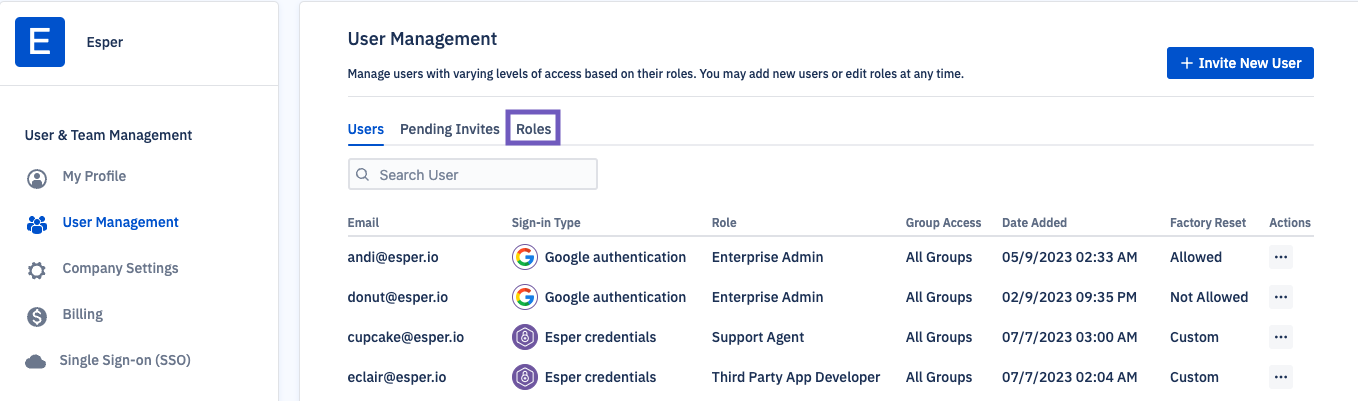Click Enterprise Admin role for andi@esper.io
Screen dimensions: 1358x401
pos(768,257)
